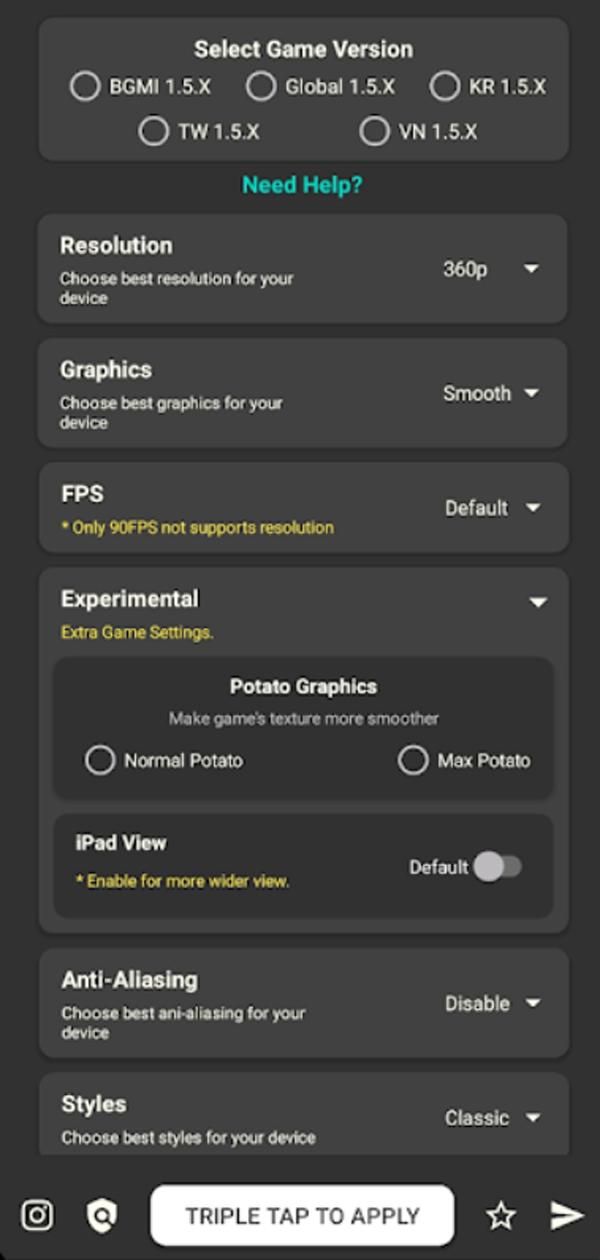Select Global 1.5.X game version

320,87
